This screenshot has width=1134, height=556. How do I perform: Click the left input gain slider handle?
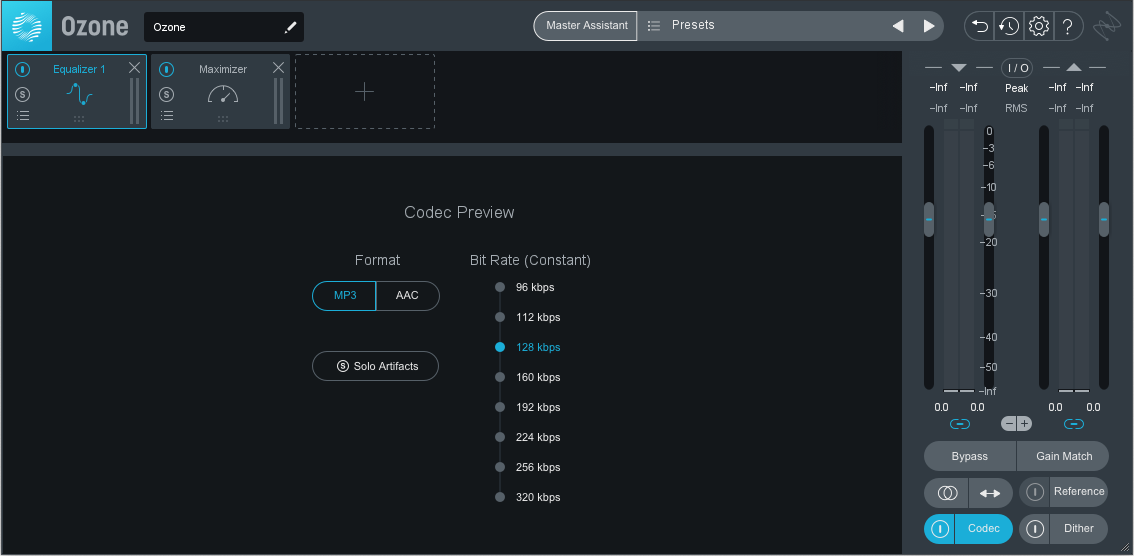pyautogui.click(x=929, y=219)
